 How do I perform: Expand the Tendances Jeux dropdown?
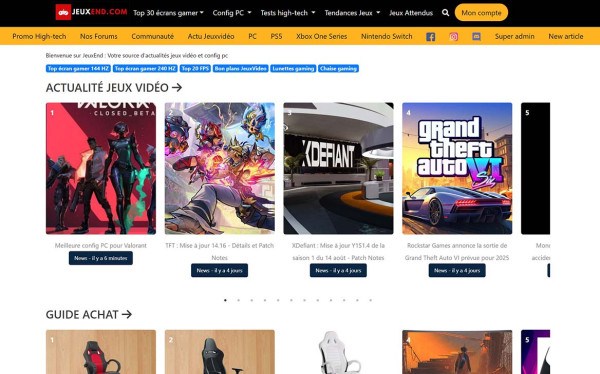(x=352, y=13)
